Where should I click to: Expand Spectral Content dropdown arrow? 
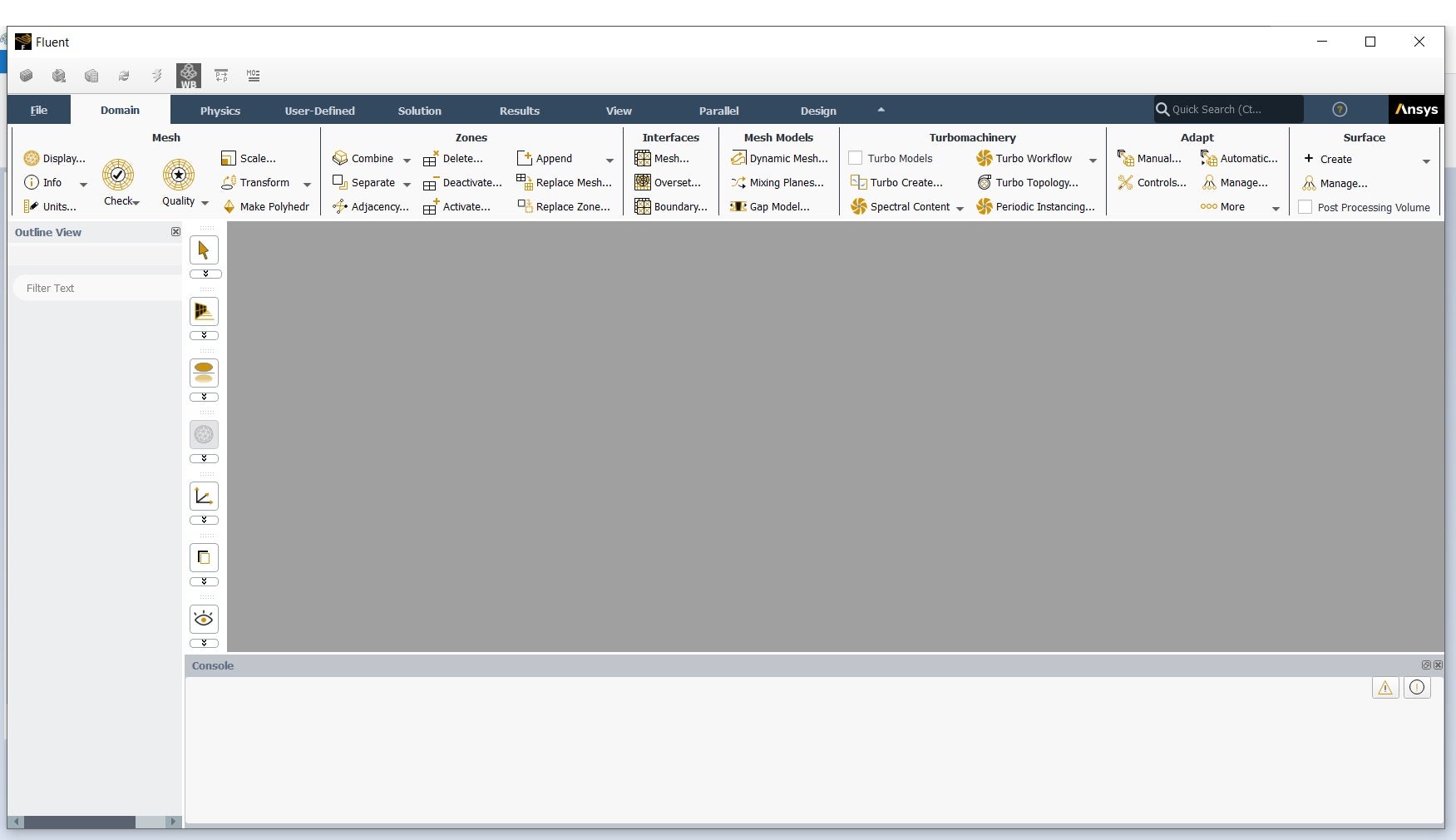(x=960, y=209)
